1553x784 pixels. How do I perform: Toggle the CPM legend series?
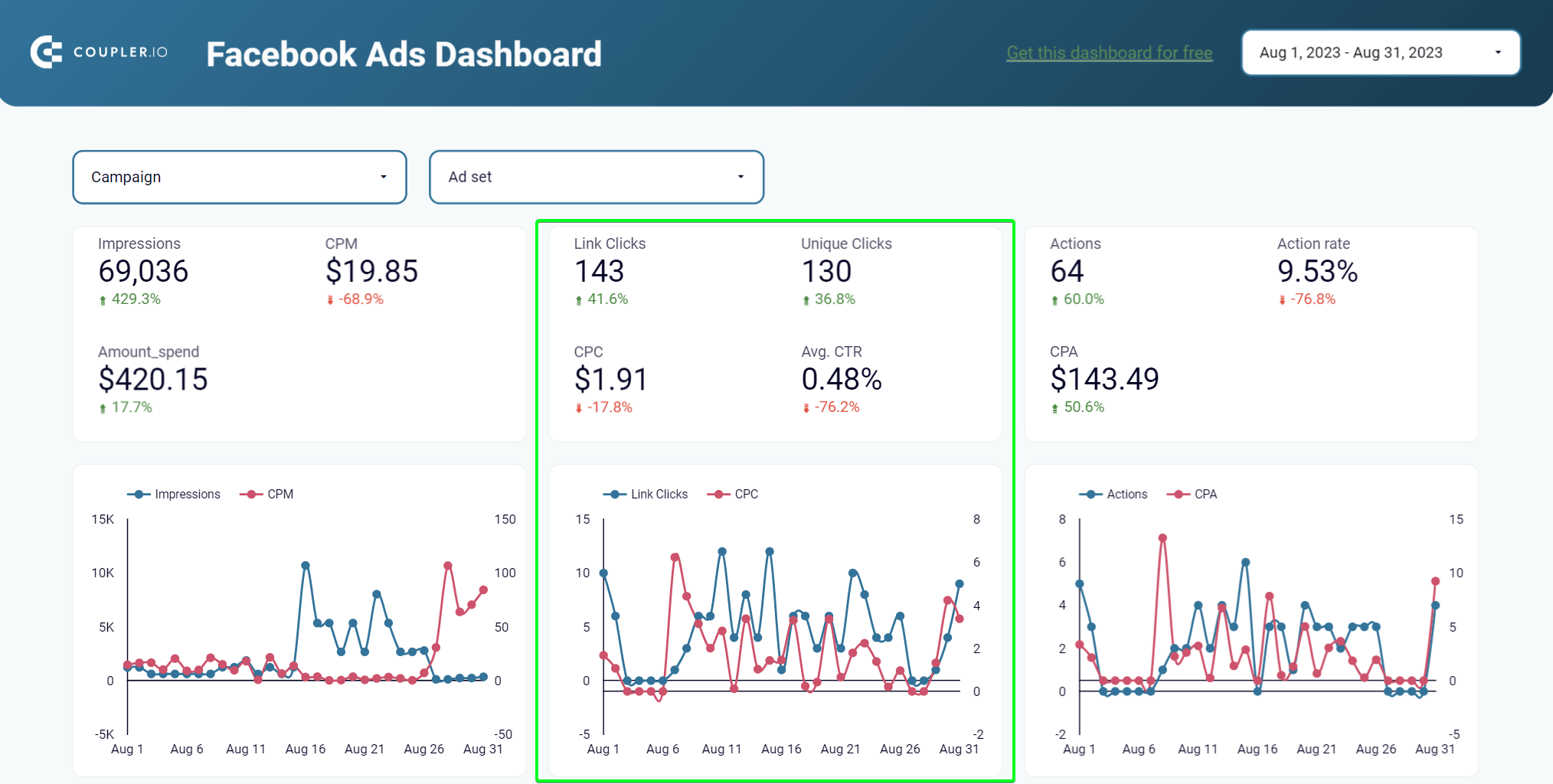click(x=266, y=495)
